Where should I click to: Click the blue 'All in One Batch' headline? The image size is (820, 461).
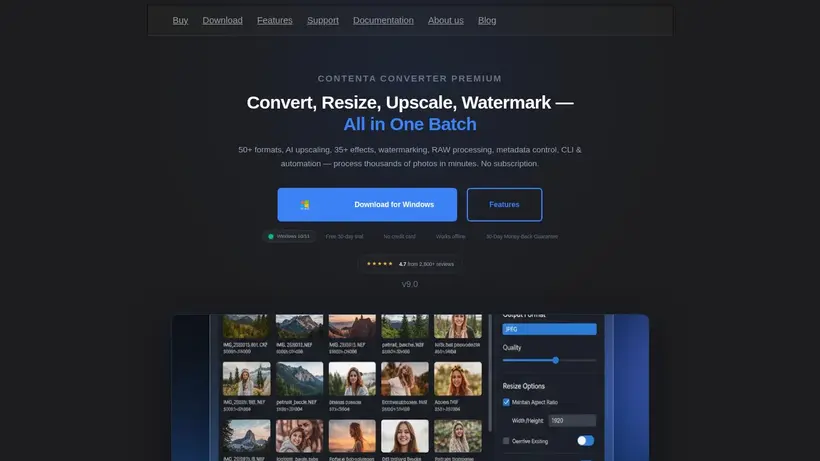(409, 124)
